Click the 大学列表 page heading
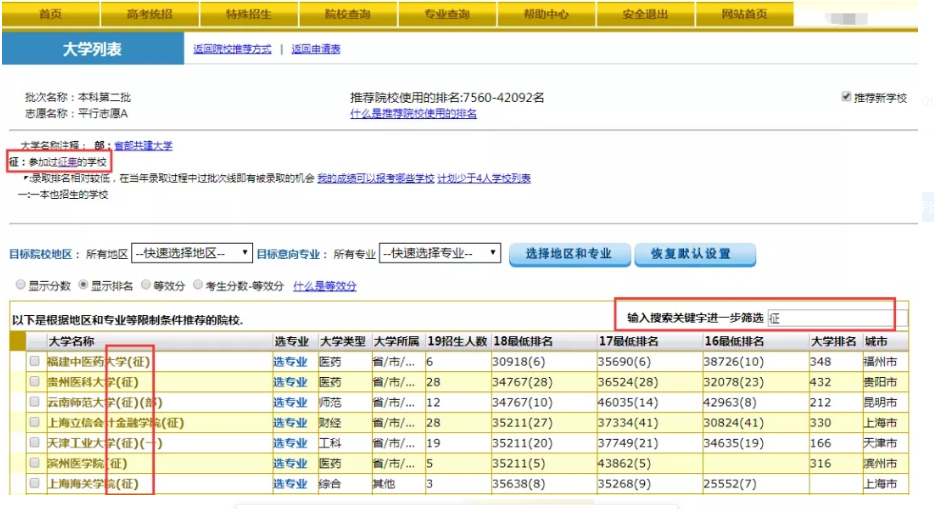Viewport: 934px width, 509px height. click(x=92, y=49)
